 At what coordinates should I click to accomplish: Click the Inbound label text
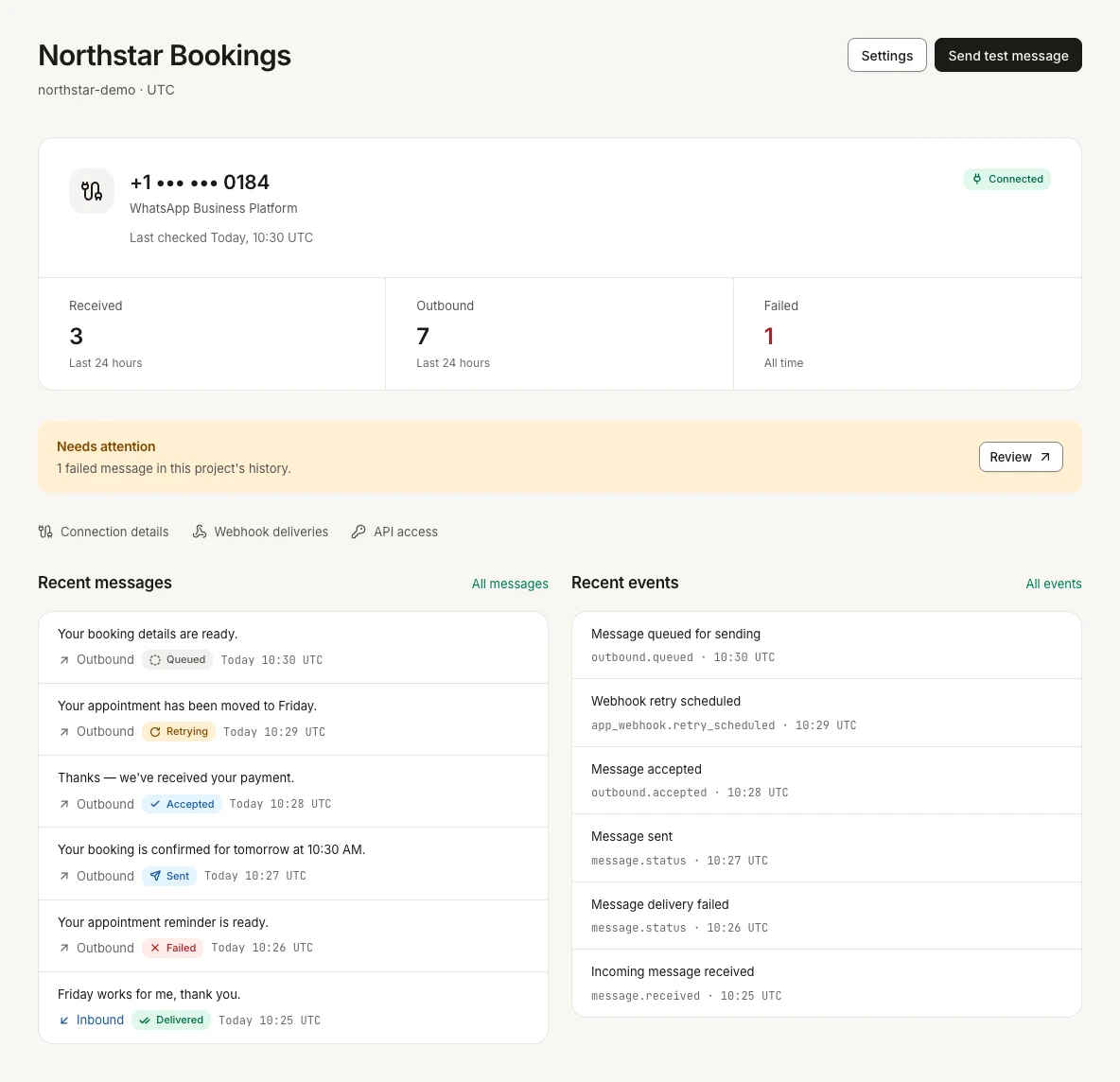tap(100, 1020)
